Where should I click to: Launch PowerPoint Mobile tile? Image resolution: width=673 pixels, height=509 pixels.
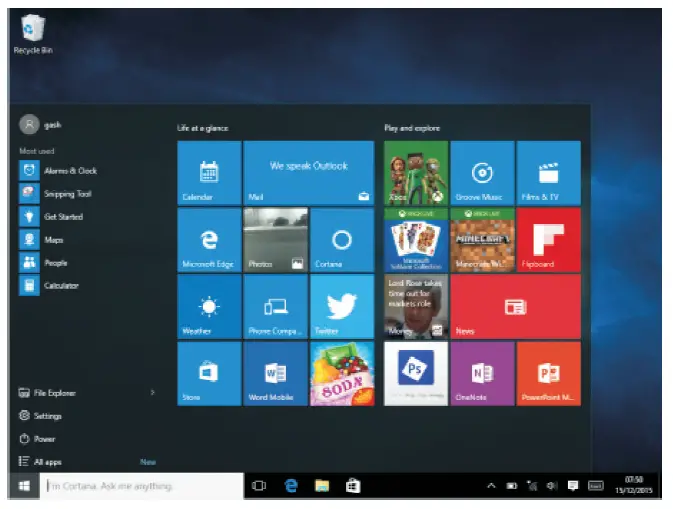pyautogui.click(x=549, y=373)
